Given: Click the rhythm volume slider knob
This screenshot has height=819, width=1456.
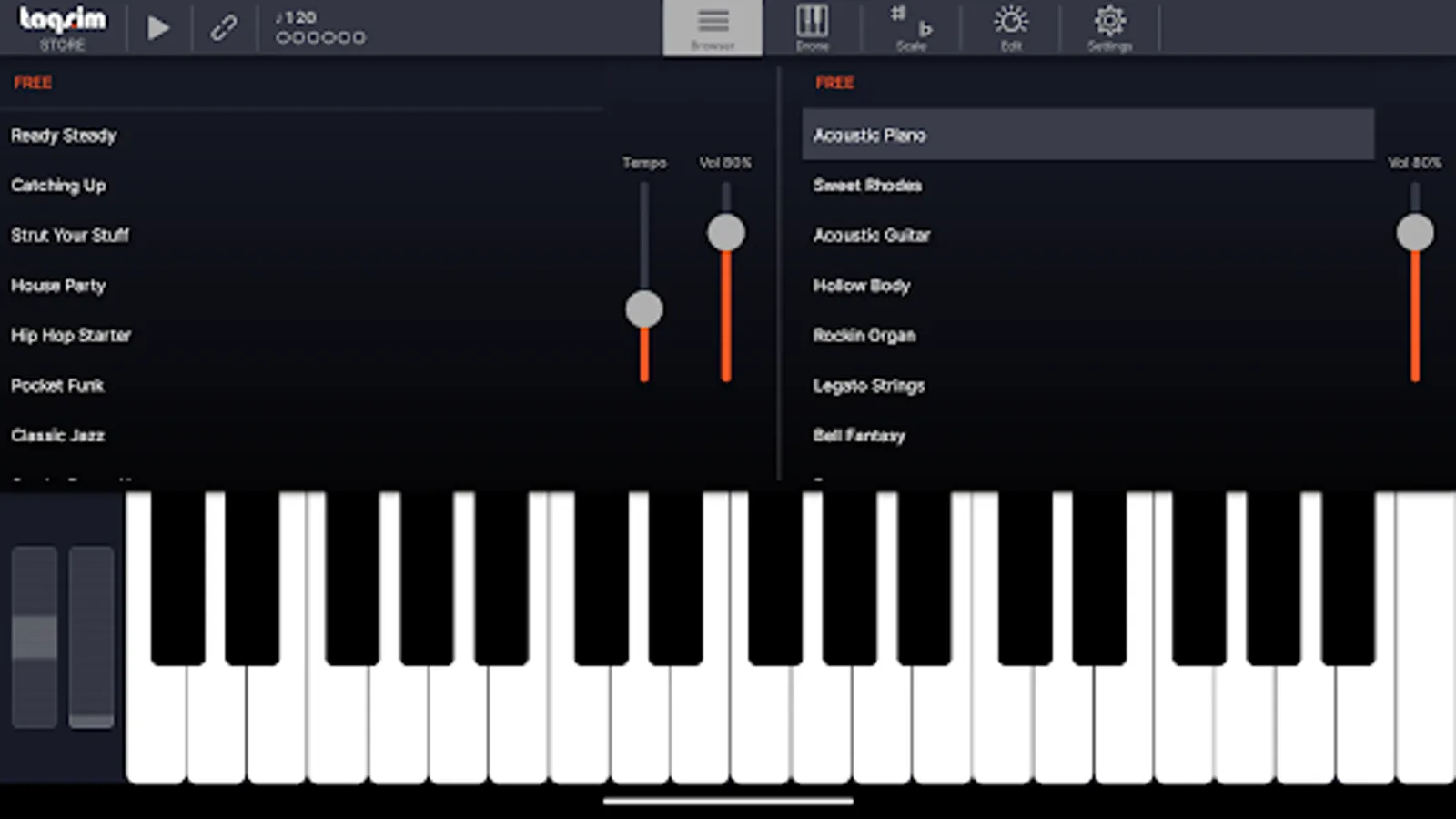Looking at the screenshot, I should coord(726,233).
